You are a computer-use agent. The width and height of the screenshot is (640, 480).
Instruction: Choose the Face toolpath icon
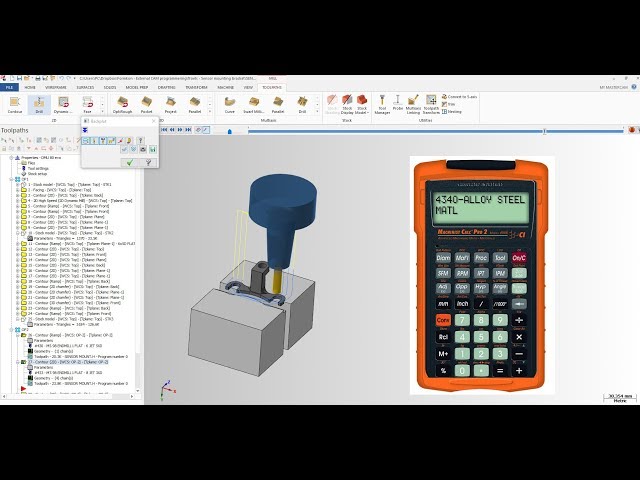tap(87, 104)
